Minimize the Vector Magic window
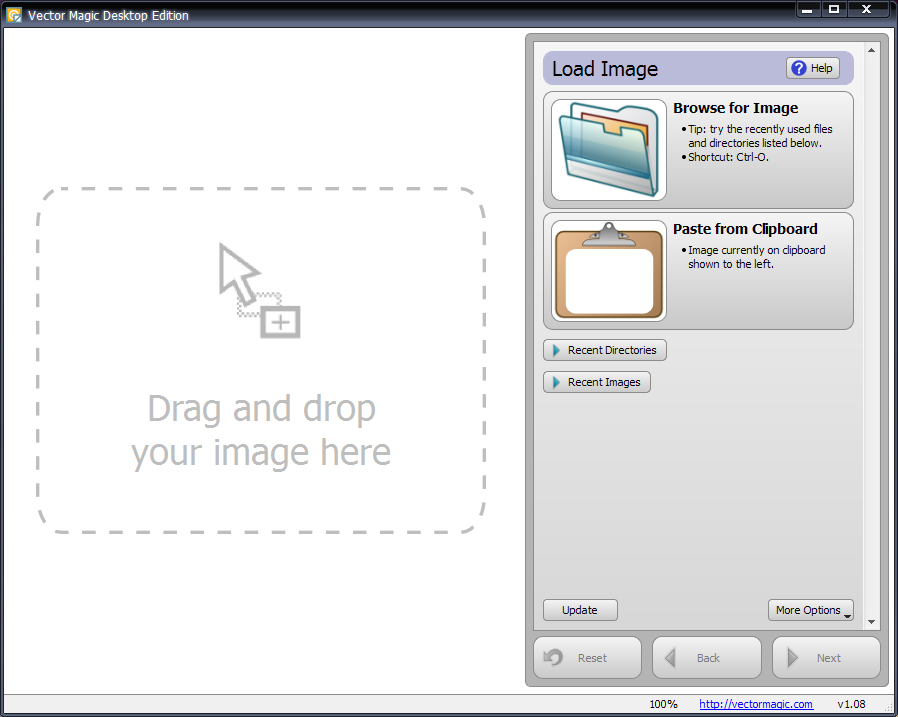 pyautogui.click(x=808, y=10)
